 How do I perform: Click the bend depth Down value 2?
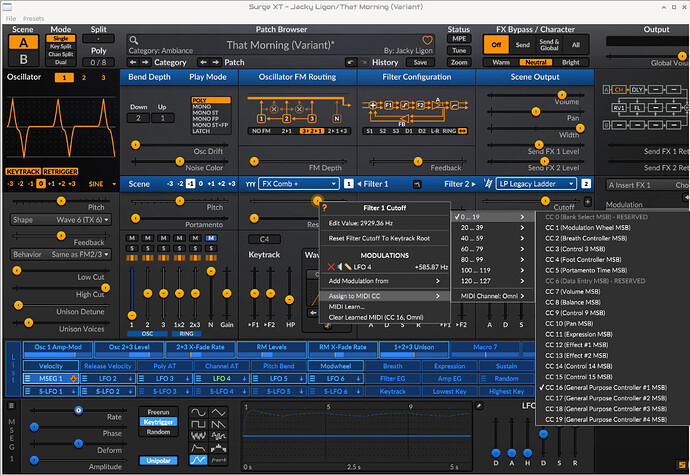pyautogui.click(x=138, y=118)
